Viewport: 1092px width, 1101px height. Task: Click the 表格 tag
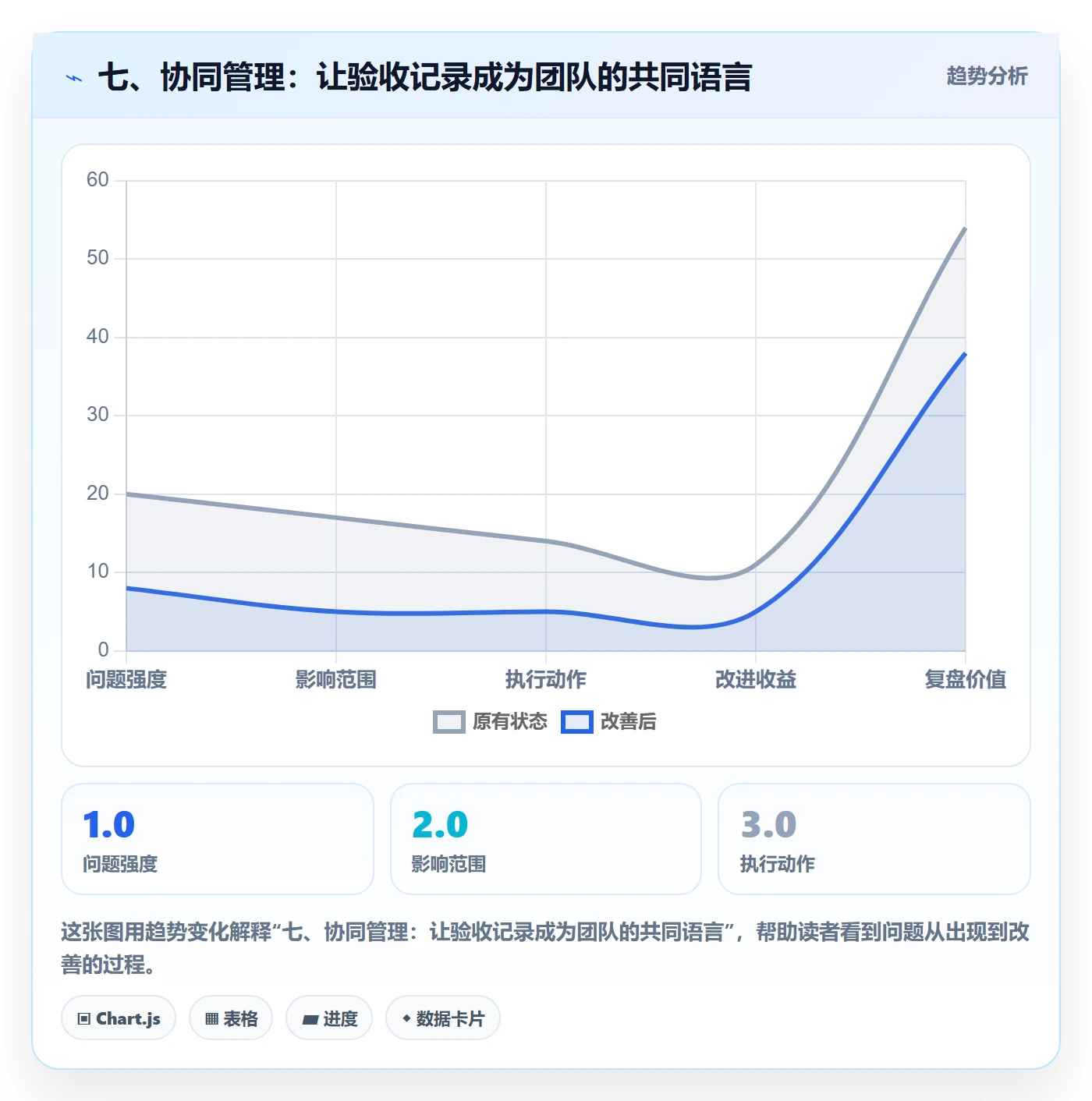coord(231,1018)
